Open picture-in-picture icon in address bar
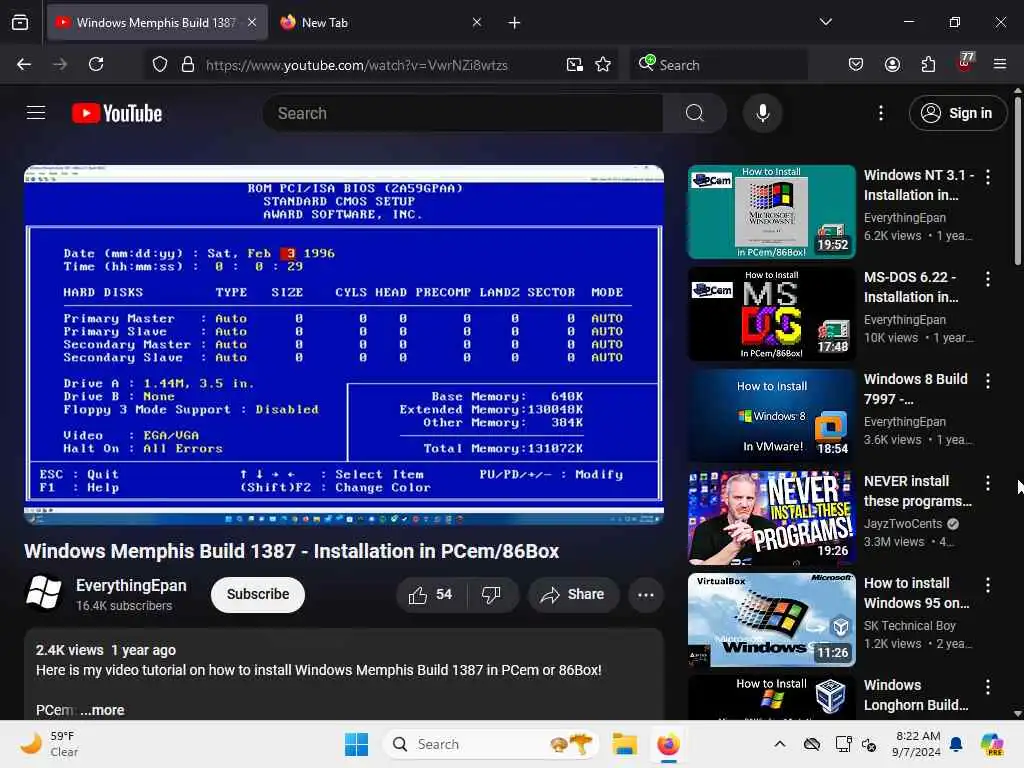This screenshot has width=1024, height=768. 575,65
